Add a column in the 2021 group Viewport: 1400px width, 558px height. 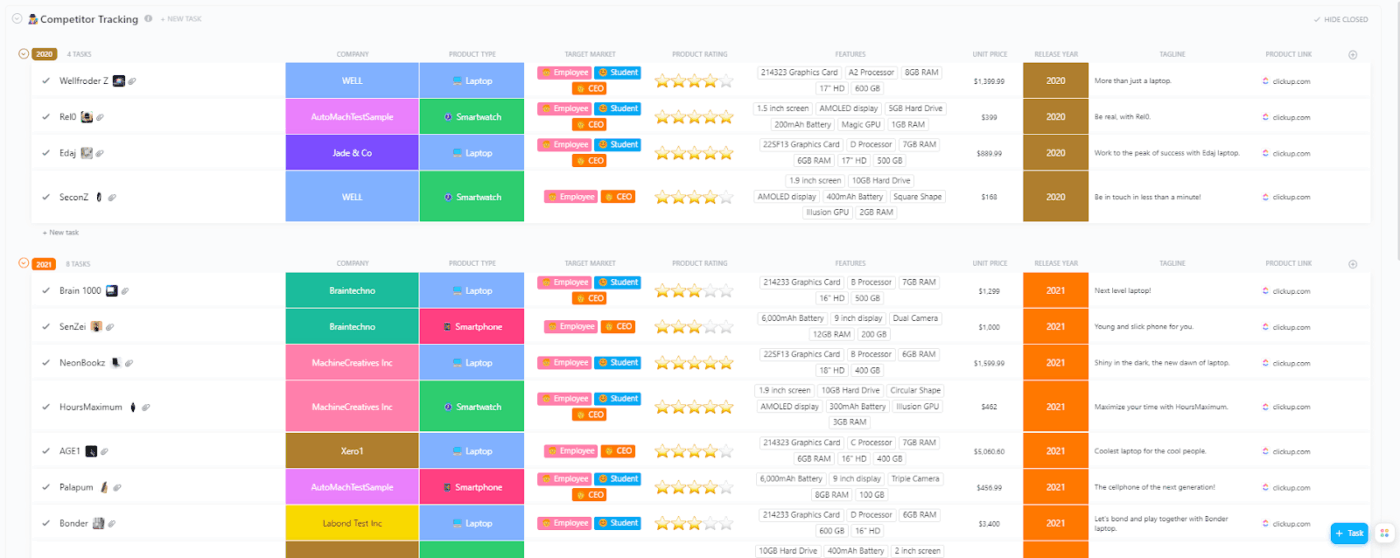1353,264
